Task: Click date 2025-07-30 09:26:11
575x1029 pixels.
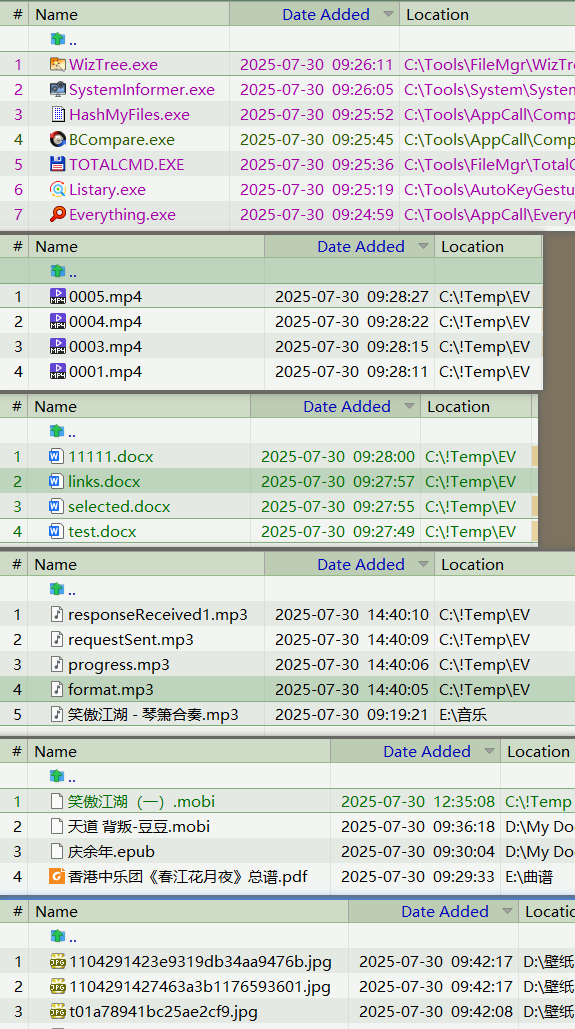Action: tap(317, 64)
